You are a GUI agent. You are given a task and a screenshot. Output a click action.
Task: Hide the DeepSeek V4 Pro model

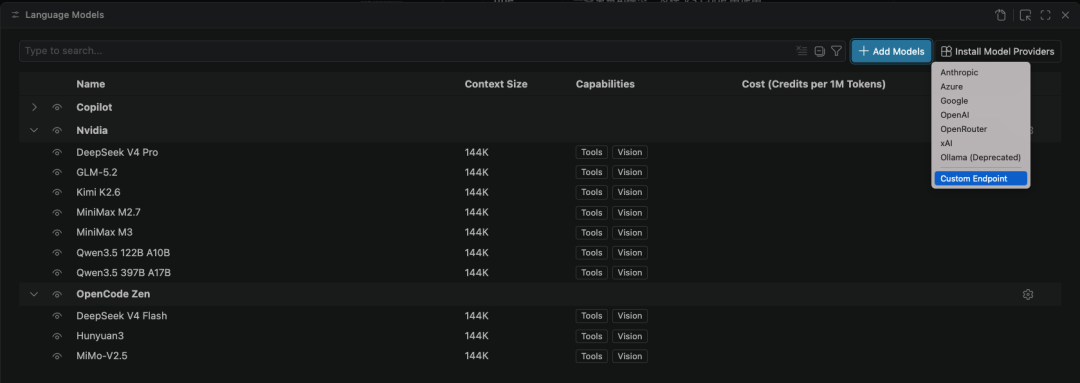coord(57,152)
